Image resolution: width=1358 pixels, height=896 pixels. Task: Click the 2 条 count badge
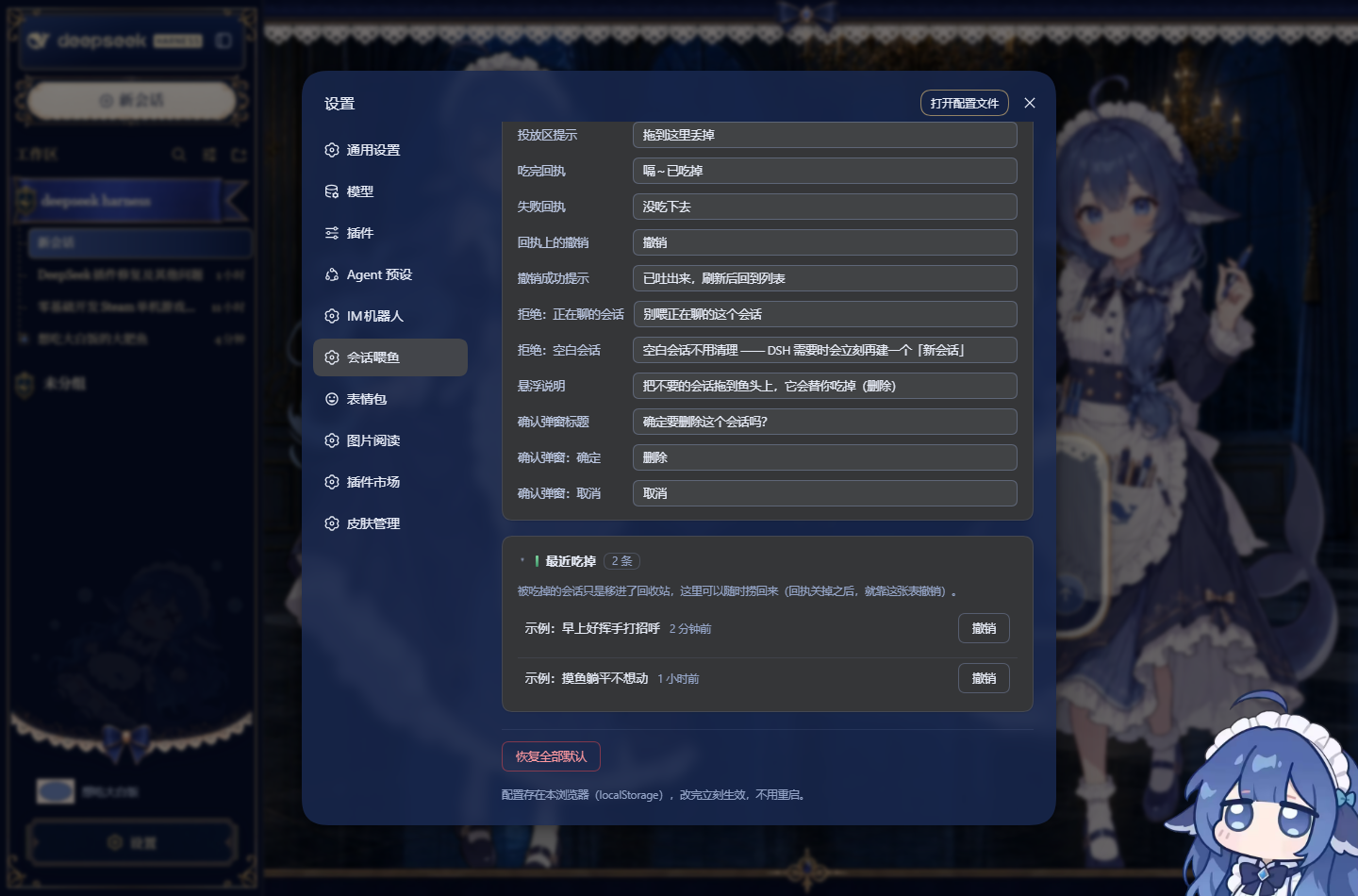(x=621, y=561)
